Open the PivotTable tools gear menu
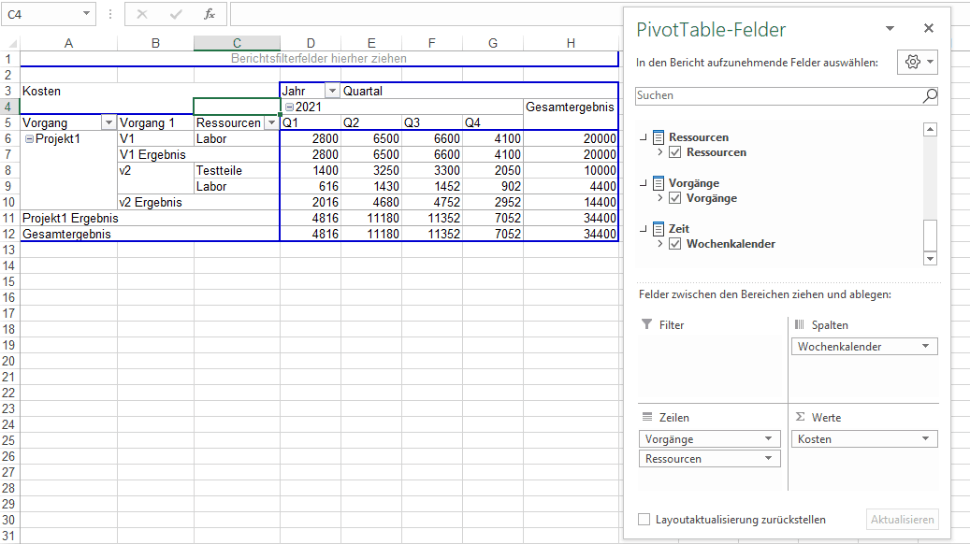This screenshot has width=970, height=544. tap(917, 62)
